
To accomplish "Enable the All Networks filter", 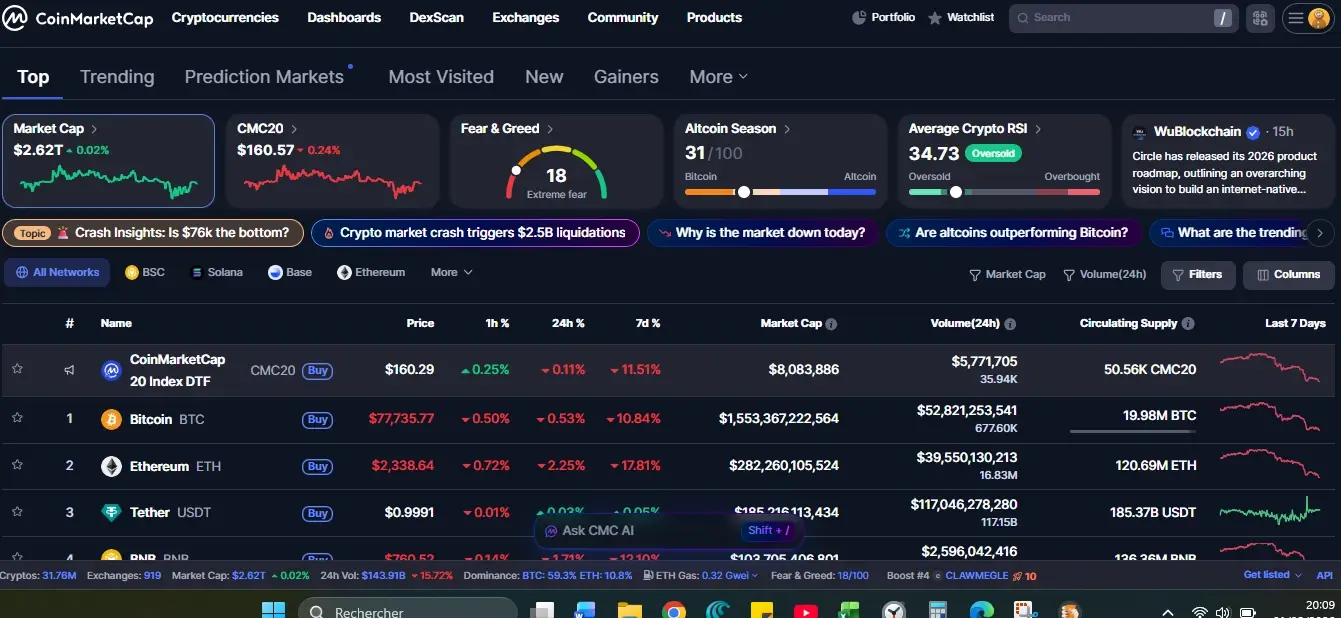I will click(57, 271).
